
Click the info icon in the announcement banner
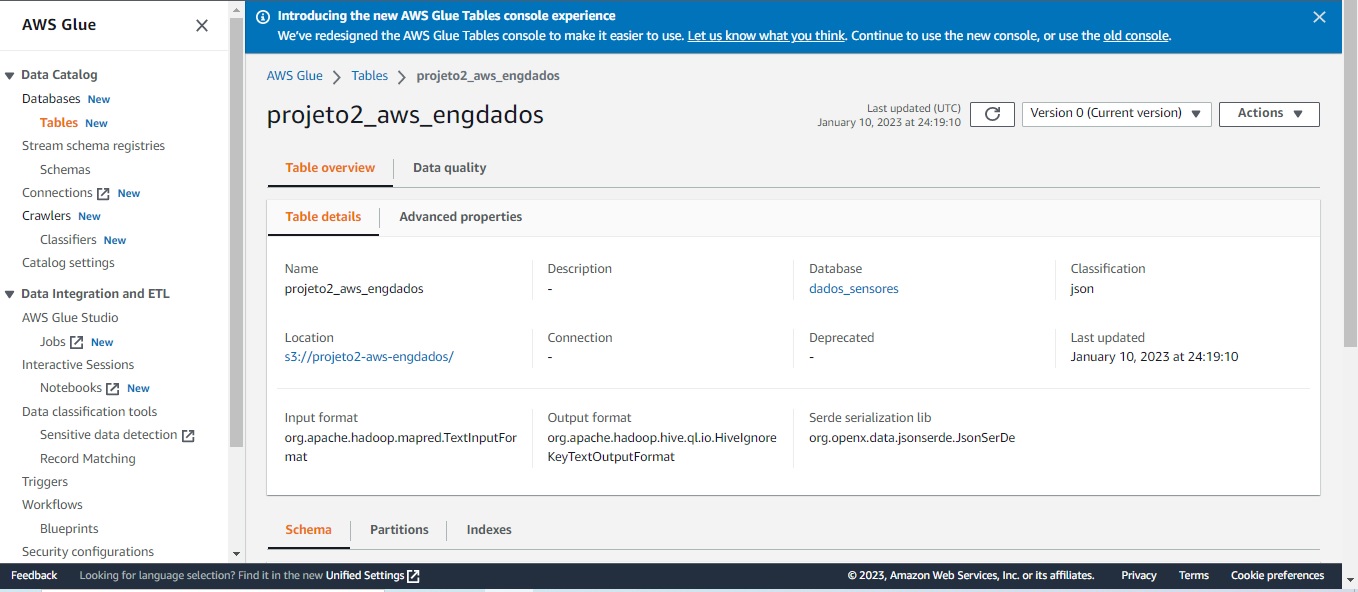[262, 16]
